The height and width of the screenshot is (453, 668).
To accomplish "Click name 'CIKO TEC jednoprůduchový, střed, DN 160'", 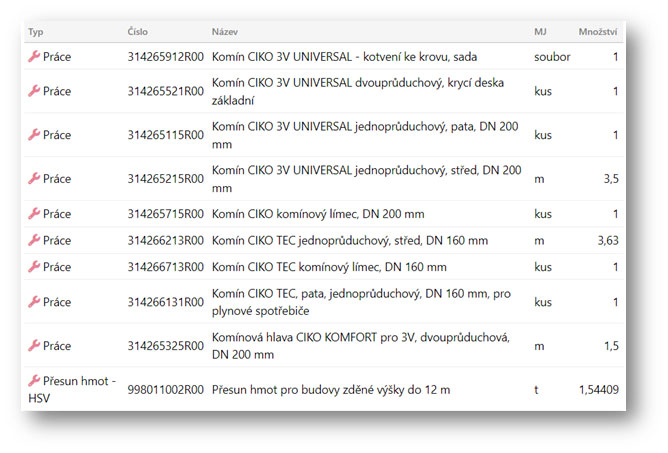I will (356, 240).
